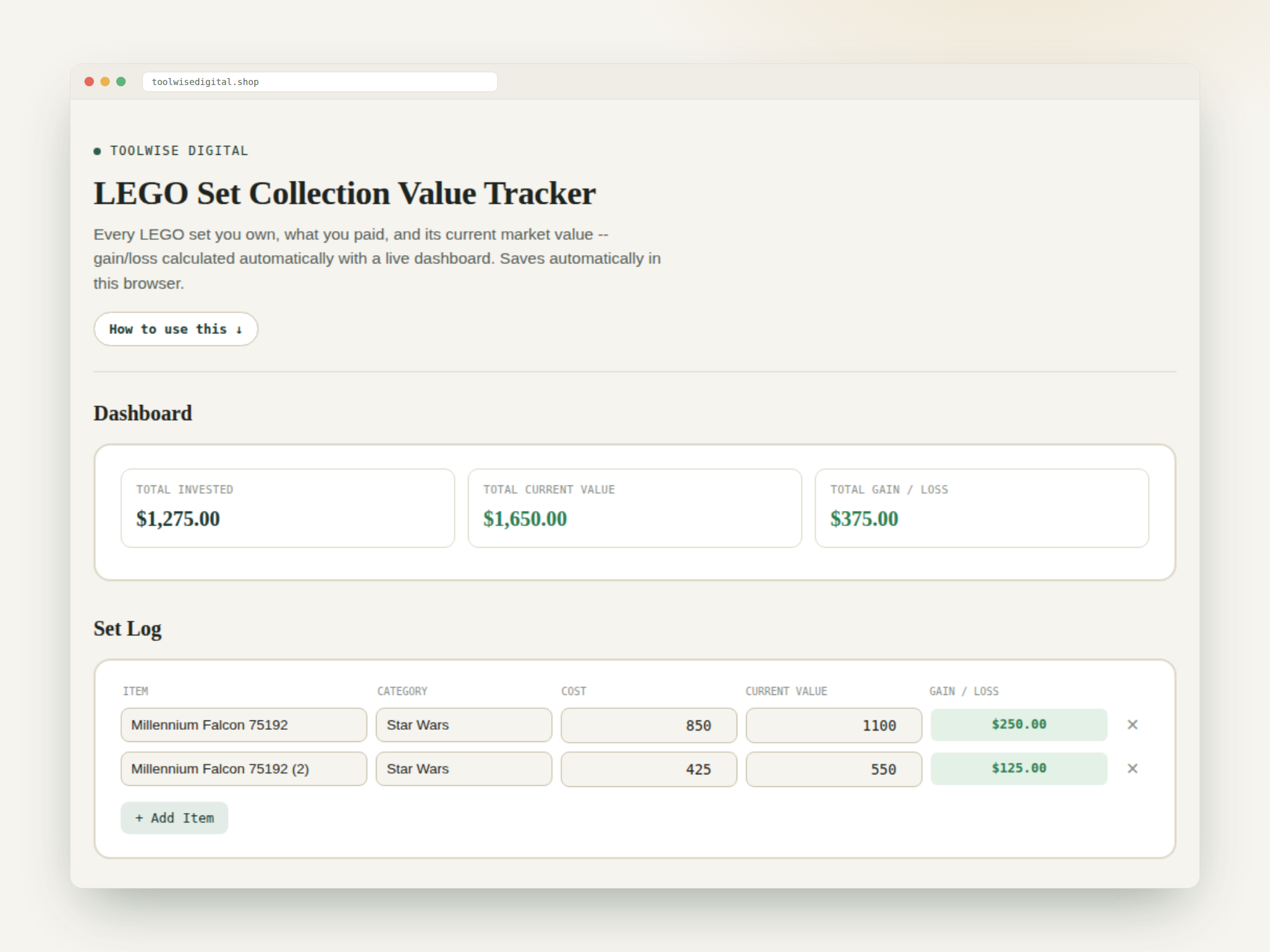Screen dimensions: 1270x952
Task: Change the 425 cost field
Action: pos(649,769)
